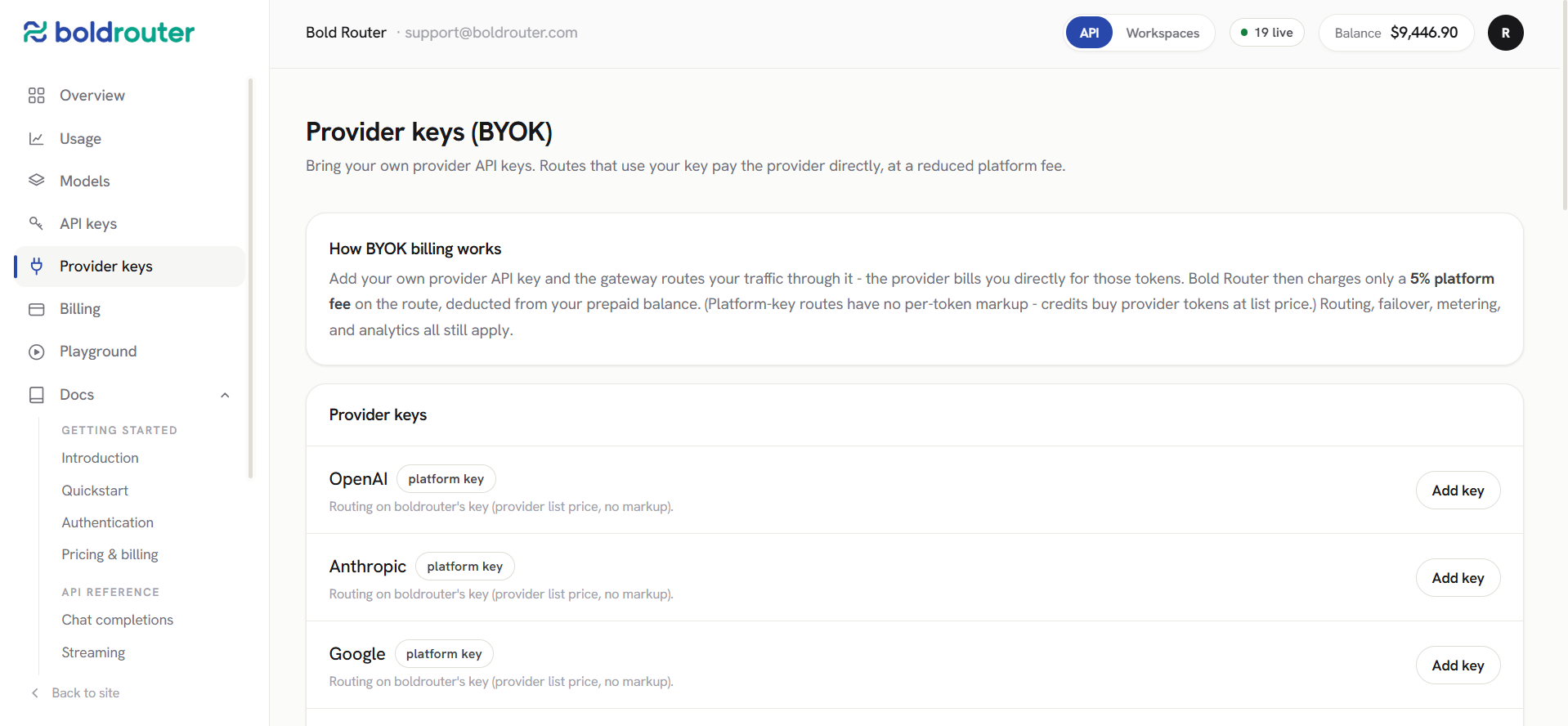
Task: Add an Anthropic provider key
Action: 1458,578
